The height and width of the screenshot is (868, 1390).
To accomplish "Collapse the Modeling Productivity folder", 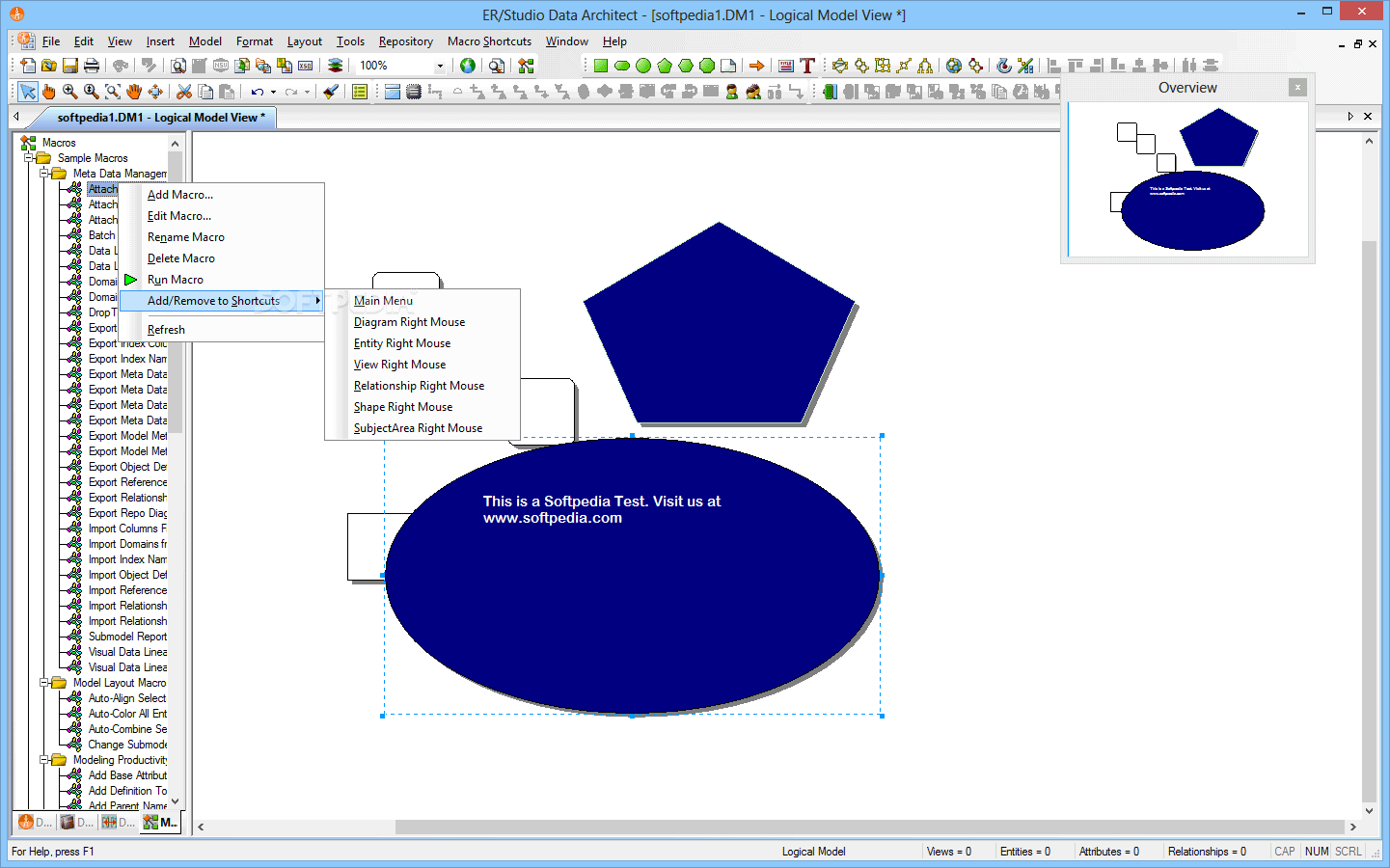I will point(44,760).
